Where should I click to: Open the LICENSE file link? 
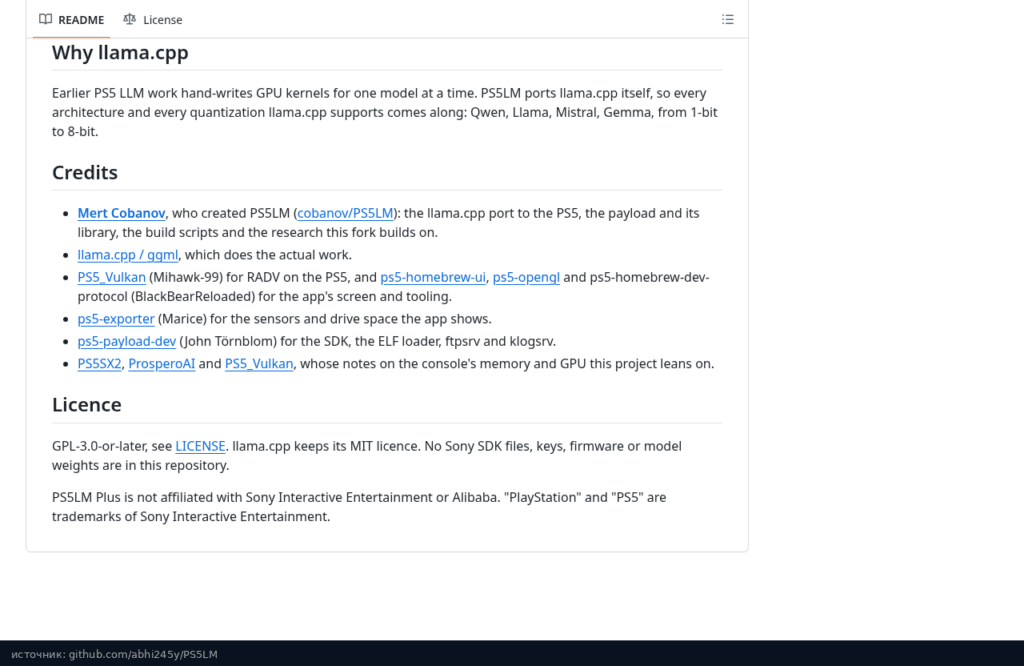point(200,446)
